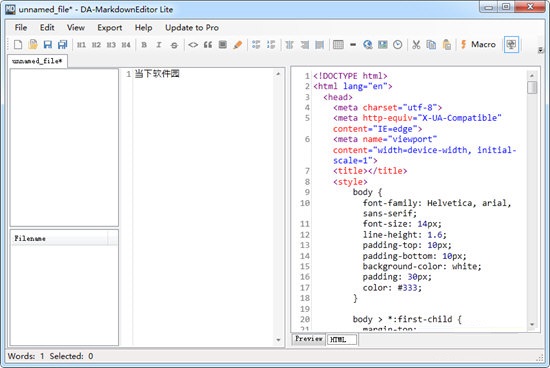The width and height of the screenshot is (550, 368).
Task: Click the <style> tag line
Action: [350, 182]
